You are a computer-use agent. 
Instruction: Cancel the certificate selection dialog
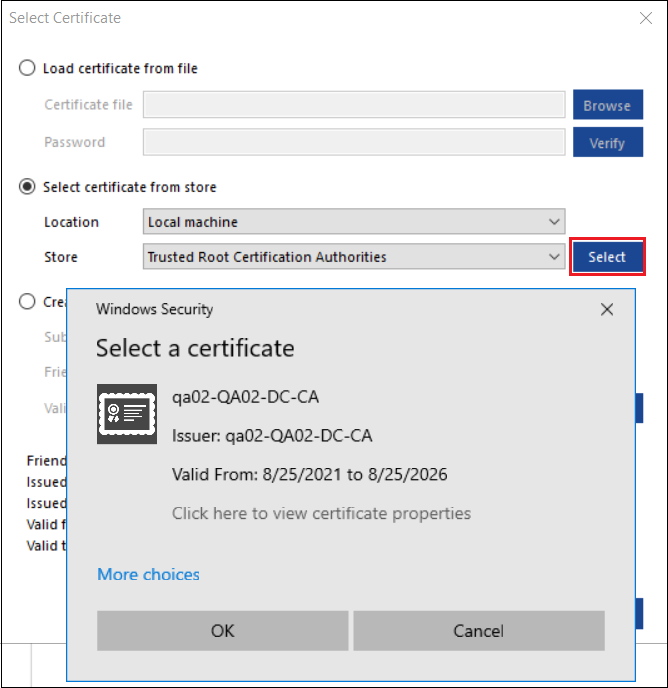(x=478, y=631)
